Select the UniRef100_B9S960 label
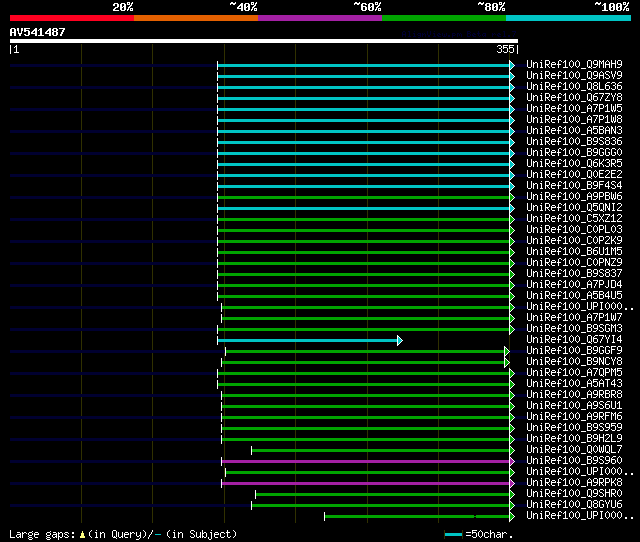Image resolution: width=640 pixels, height=542 pixels. tap(574, 461)
